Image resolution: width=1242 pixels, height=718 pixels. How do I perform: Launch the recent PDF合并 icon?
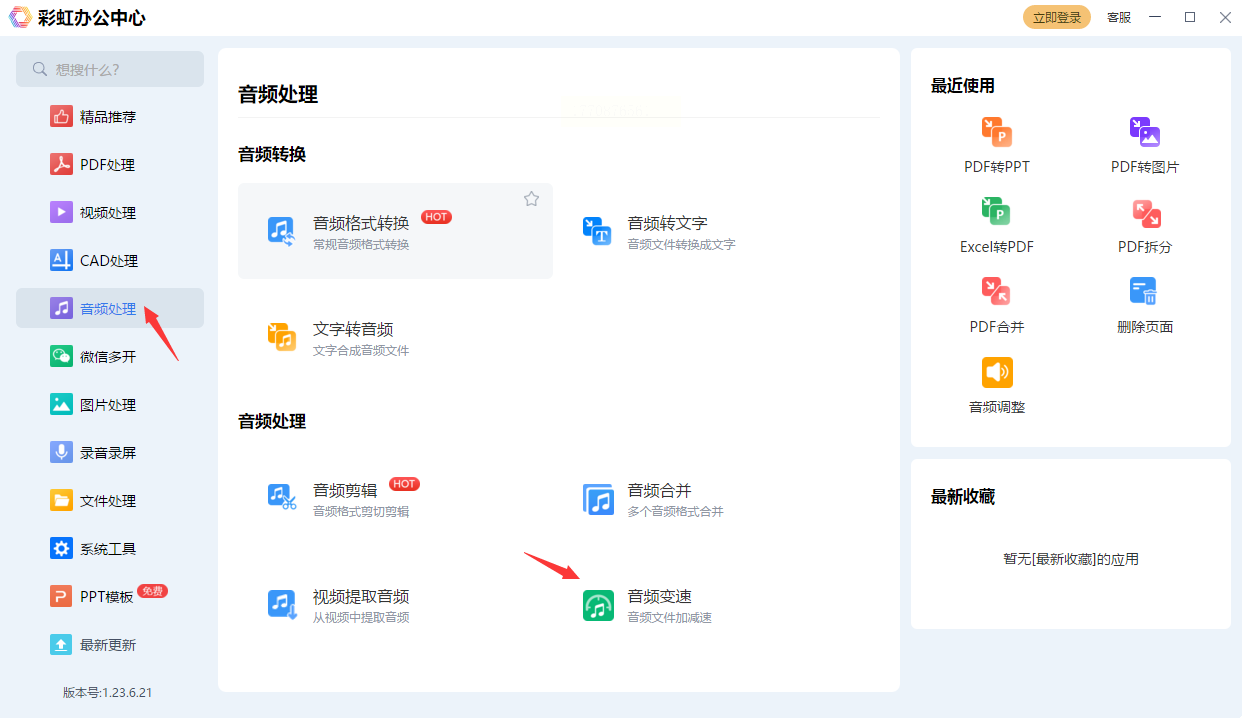pos(997,292)
